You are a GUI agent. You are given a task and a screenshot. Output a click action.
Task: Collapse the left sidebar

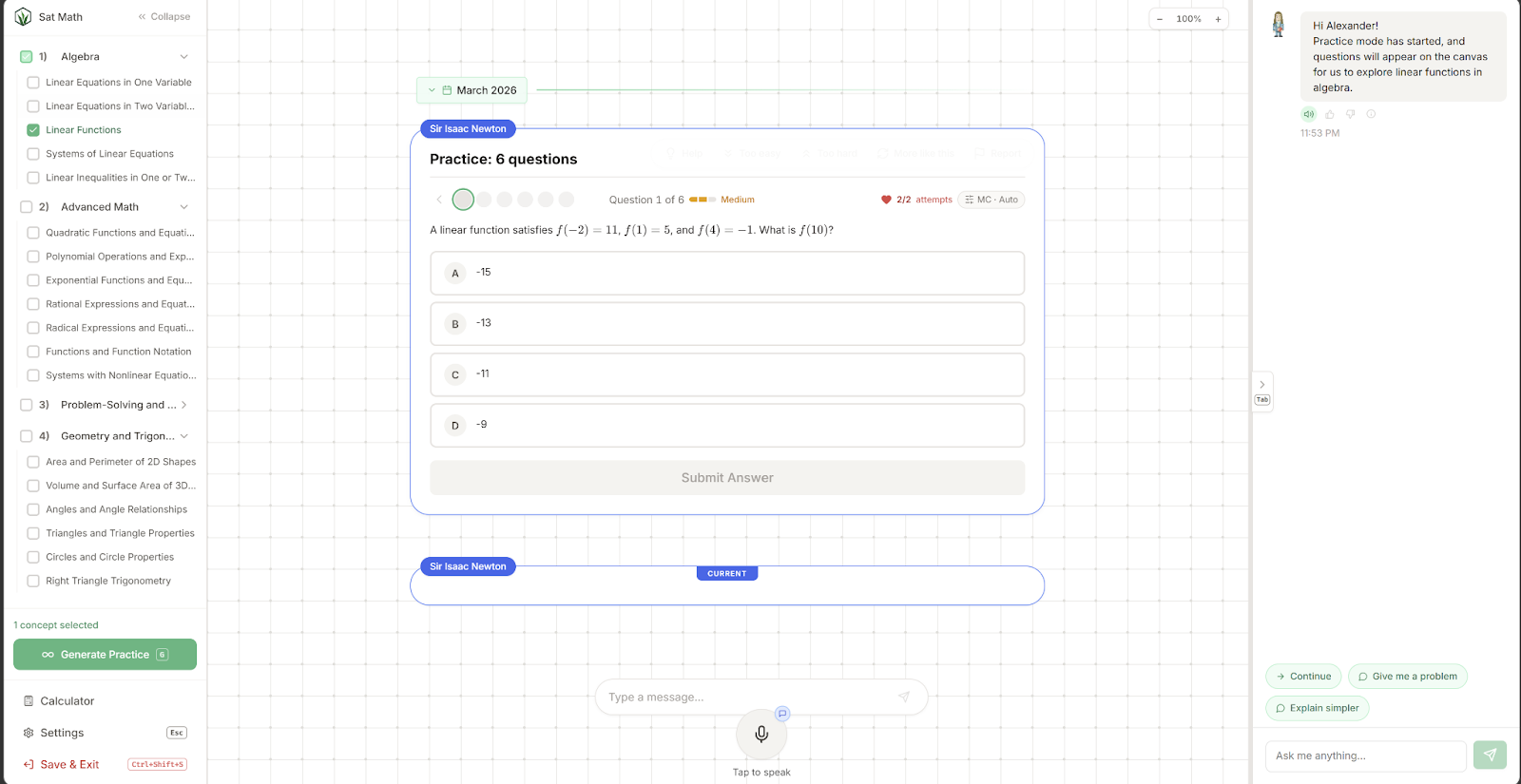[x=164, y=17]
